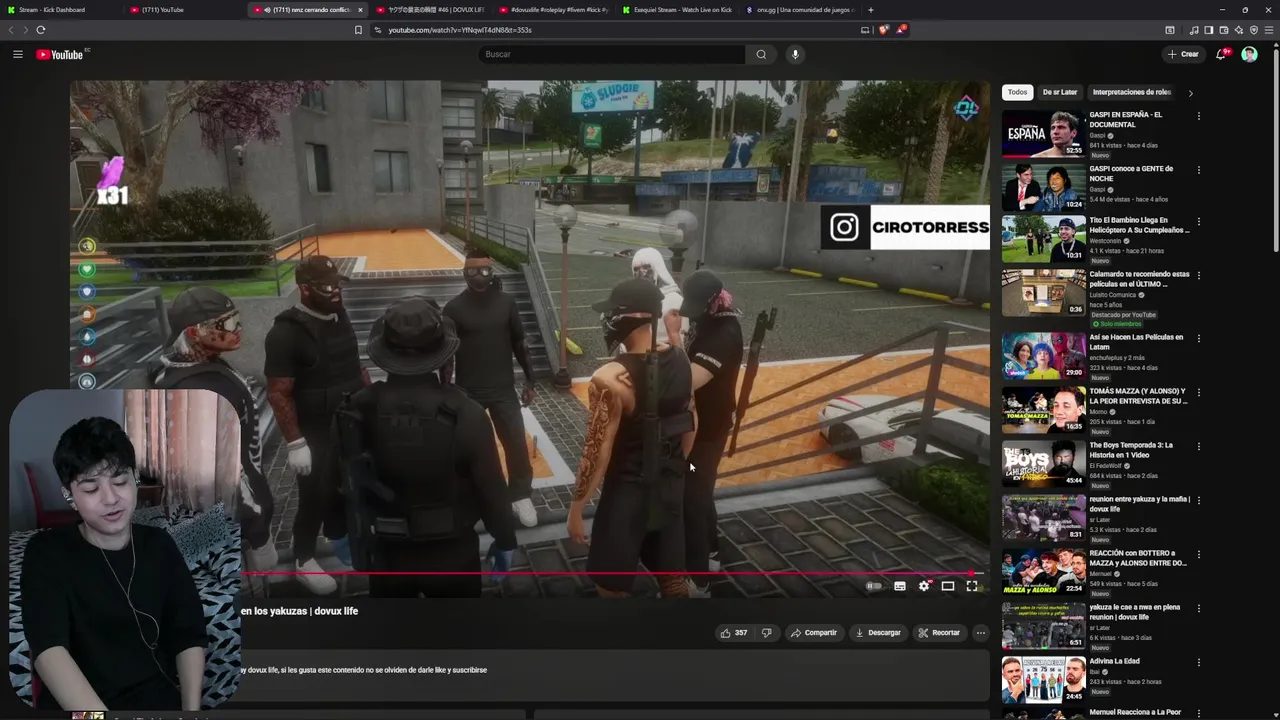Open yakuza le cae a nwa thumbnail
Image resolution: width=1280 pixels, height=720 pixels.
point(1043,625)
